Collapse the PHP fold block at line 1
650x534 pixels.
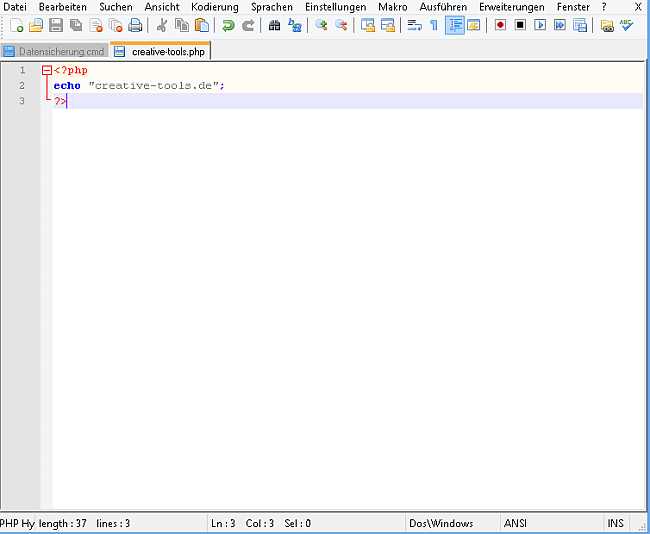pos(47,70)
